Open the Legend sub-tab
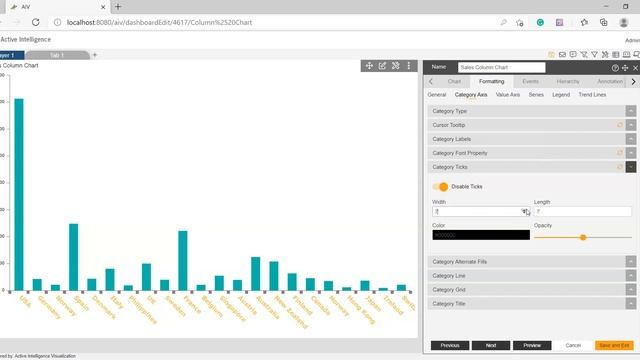This screenshot has width=640, height=360. (561, 95)
